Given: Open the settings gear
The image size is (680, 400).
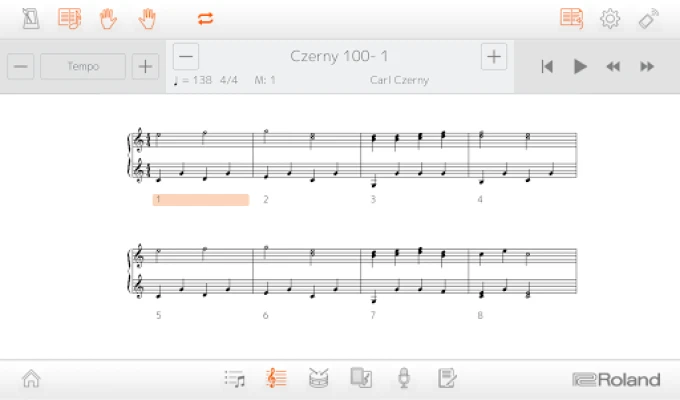Looking at the screenshot, I should (610, 18).
